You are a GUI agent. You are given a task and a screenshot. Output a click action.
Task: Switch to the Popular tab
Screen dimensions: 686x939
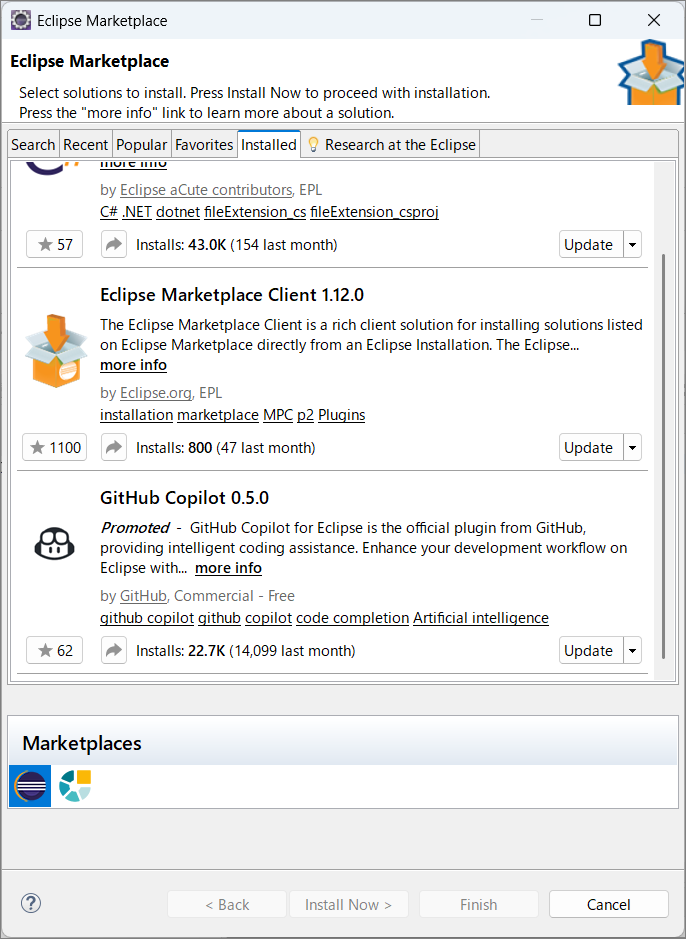(x=141, y=144)
